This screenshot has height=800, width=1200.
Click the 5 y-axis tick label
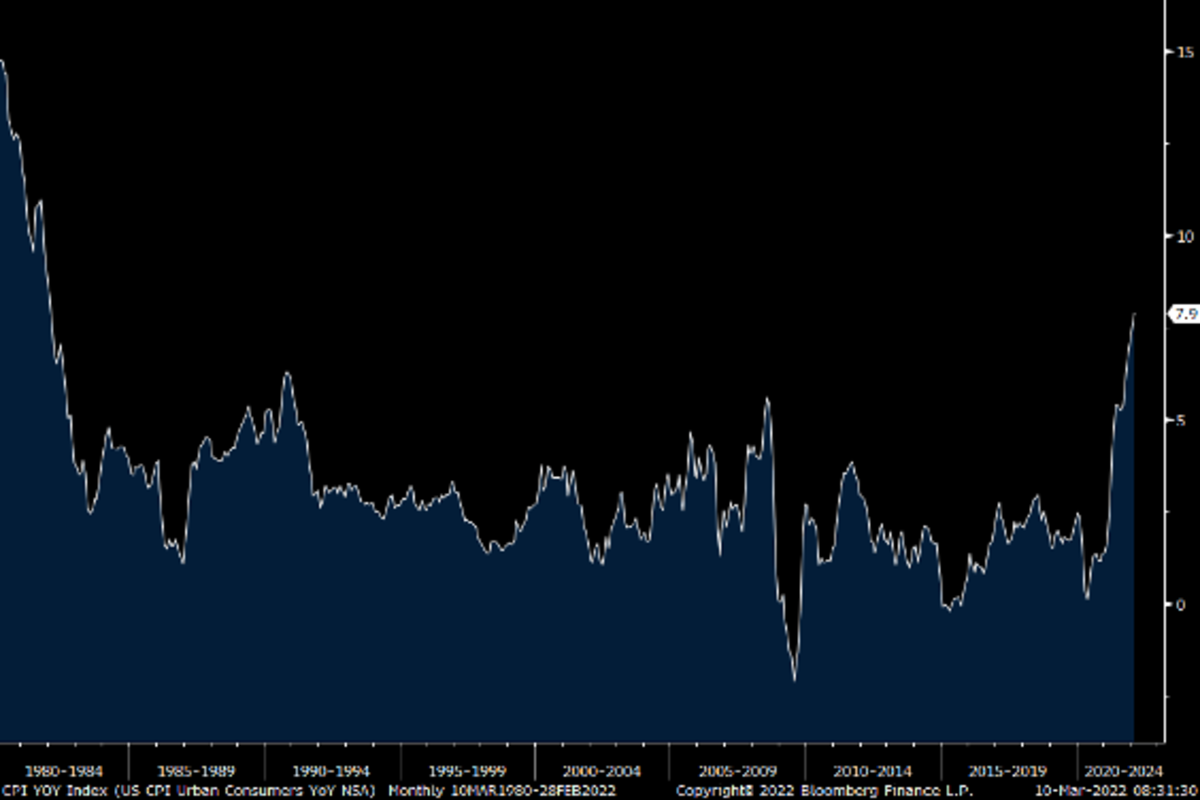click(1181, 420)
